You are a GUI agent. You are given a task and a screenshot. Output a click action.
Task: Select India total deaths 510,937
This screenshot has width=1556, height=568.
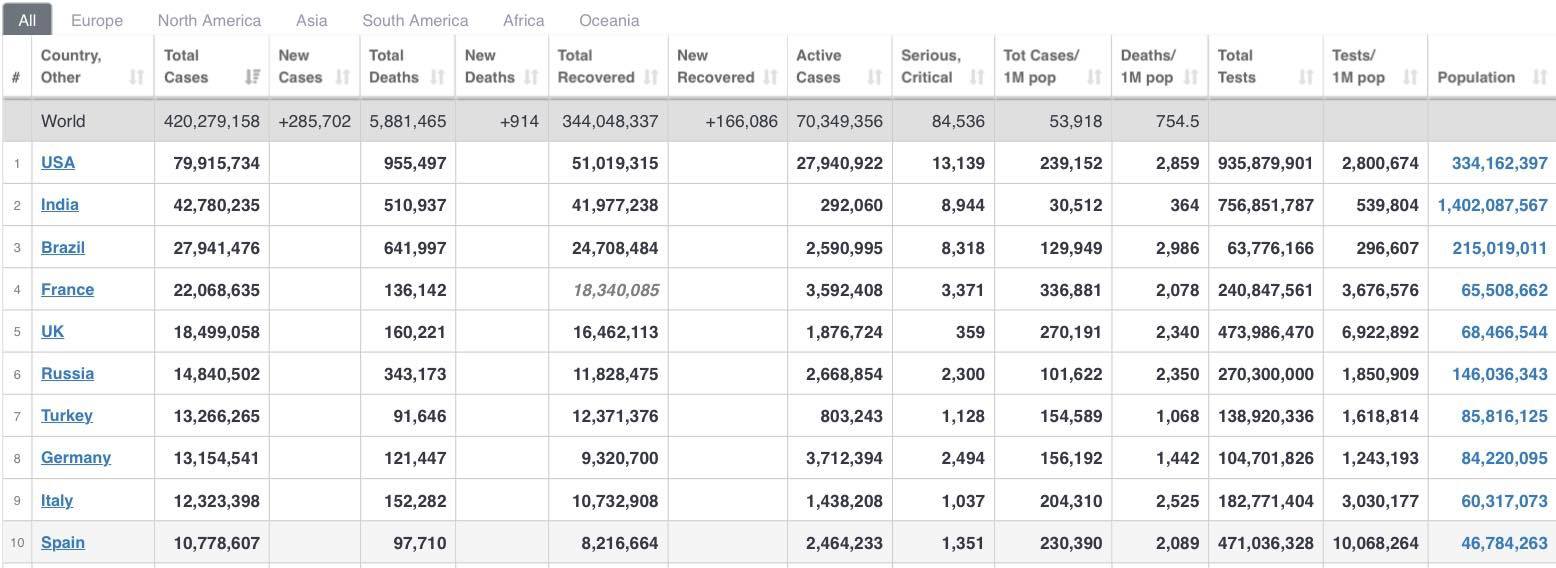[415, 204]
